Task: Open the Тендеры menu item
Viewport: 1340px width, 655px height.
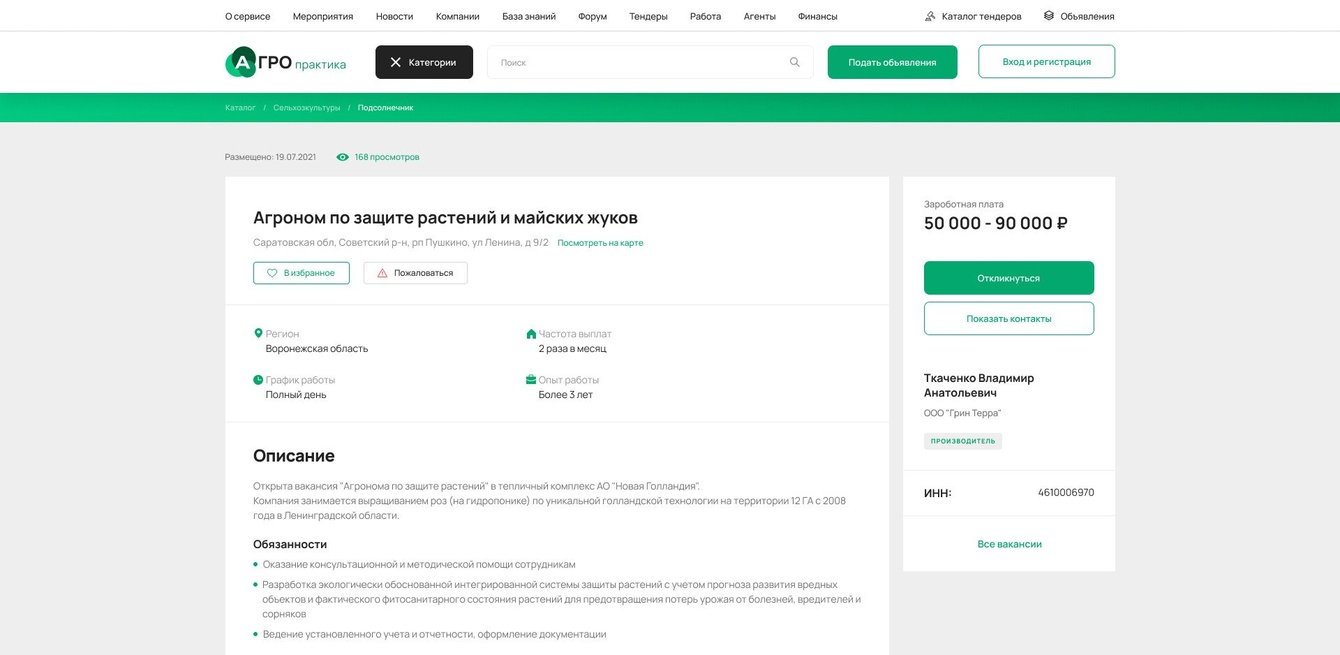Action: [x=648, y=16]
